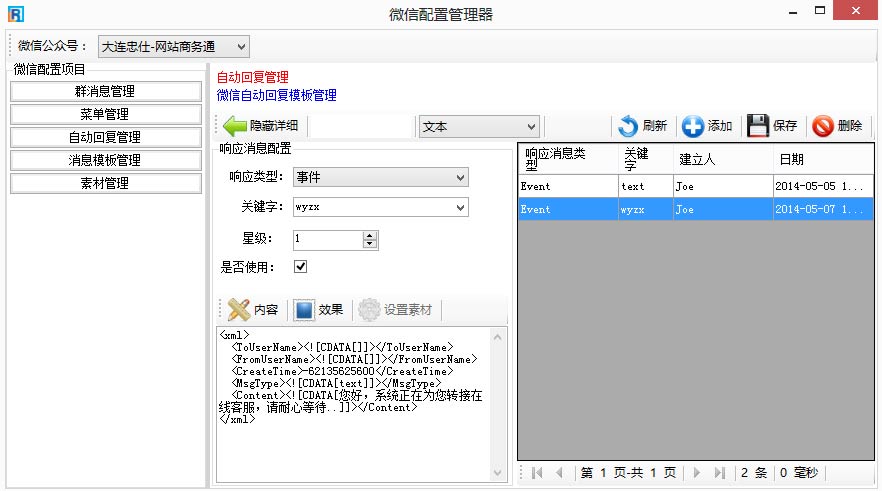Viewport: 882px width, 491px height.
Task: Jump to first page in pager
Action: coord(538,473)
